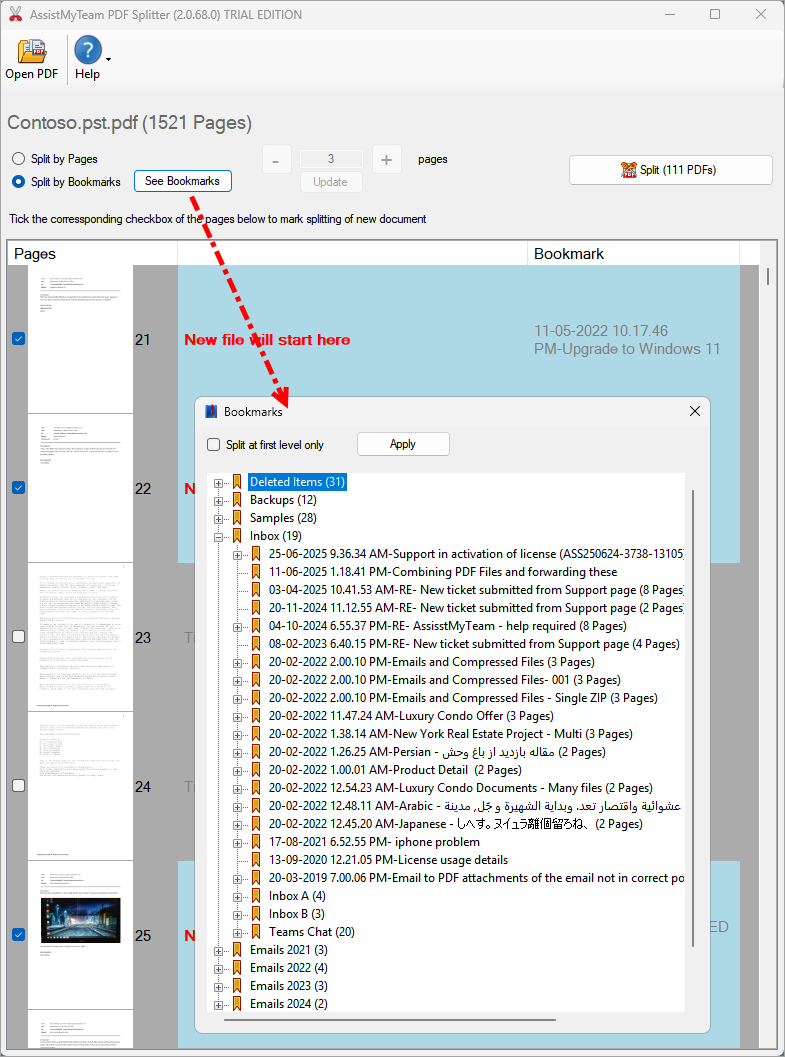Click the bookmark icon beside Backups
The width and height of the screenshot is (785, 1057).
(238, 500)
